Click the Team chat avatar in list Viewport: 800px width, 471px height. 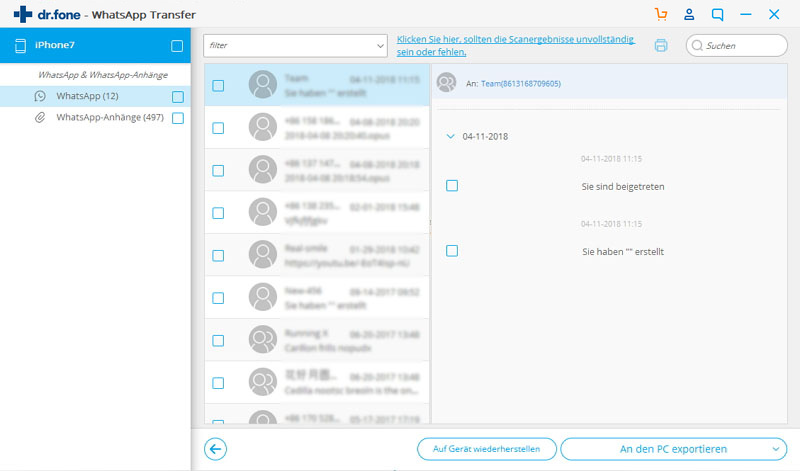click(x=263, y=84)
